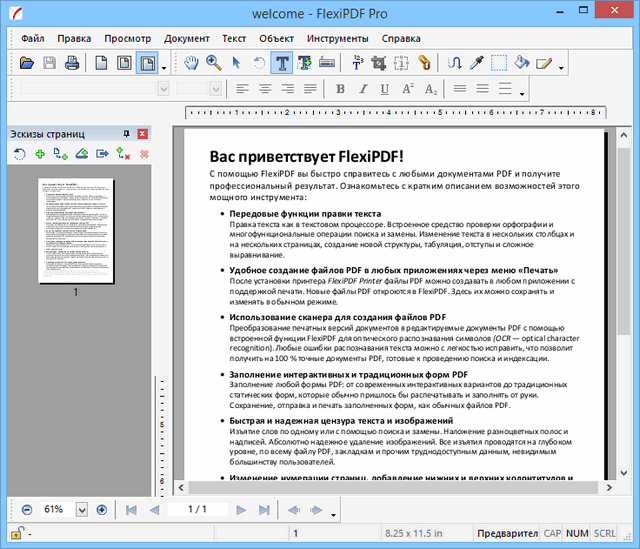Add a new page with green plus
This screenshot has width=640, height=549.
click(40, 154)
